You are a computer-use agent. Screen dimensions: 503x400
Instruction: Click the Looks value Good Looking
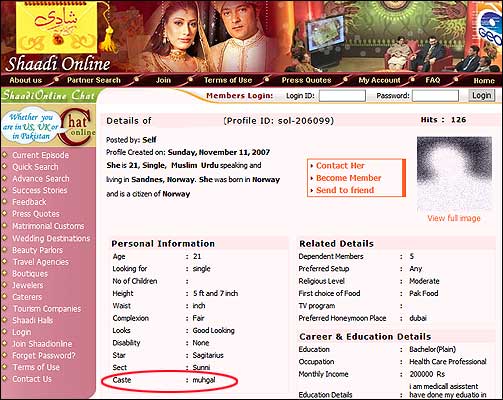tap(213, 330)
